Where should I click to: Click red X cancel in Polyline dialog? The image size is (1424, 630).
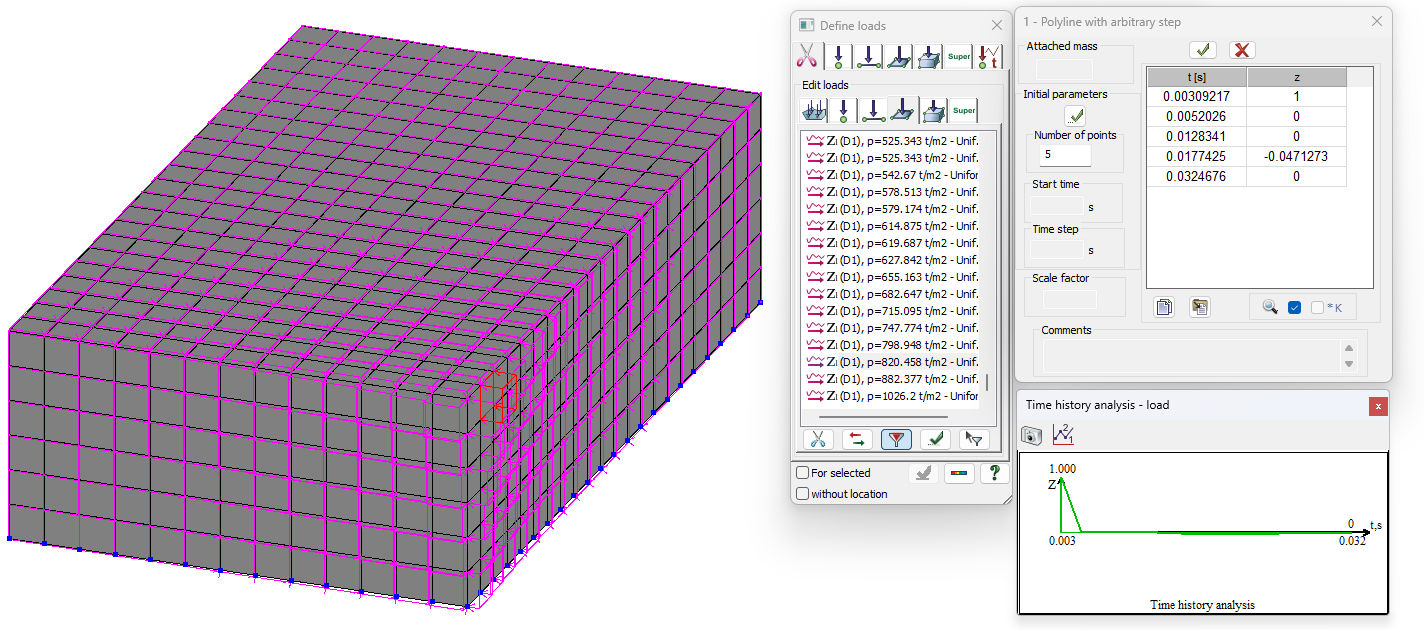point(1242,49)
